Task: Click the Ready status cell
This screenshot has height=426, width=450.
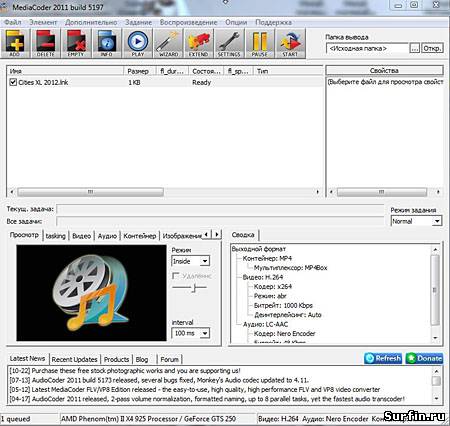Action: 202,82
